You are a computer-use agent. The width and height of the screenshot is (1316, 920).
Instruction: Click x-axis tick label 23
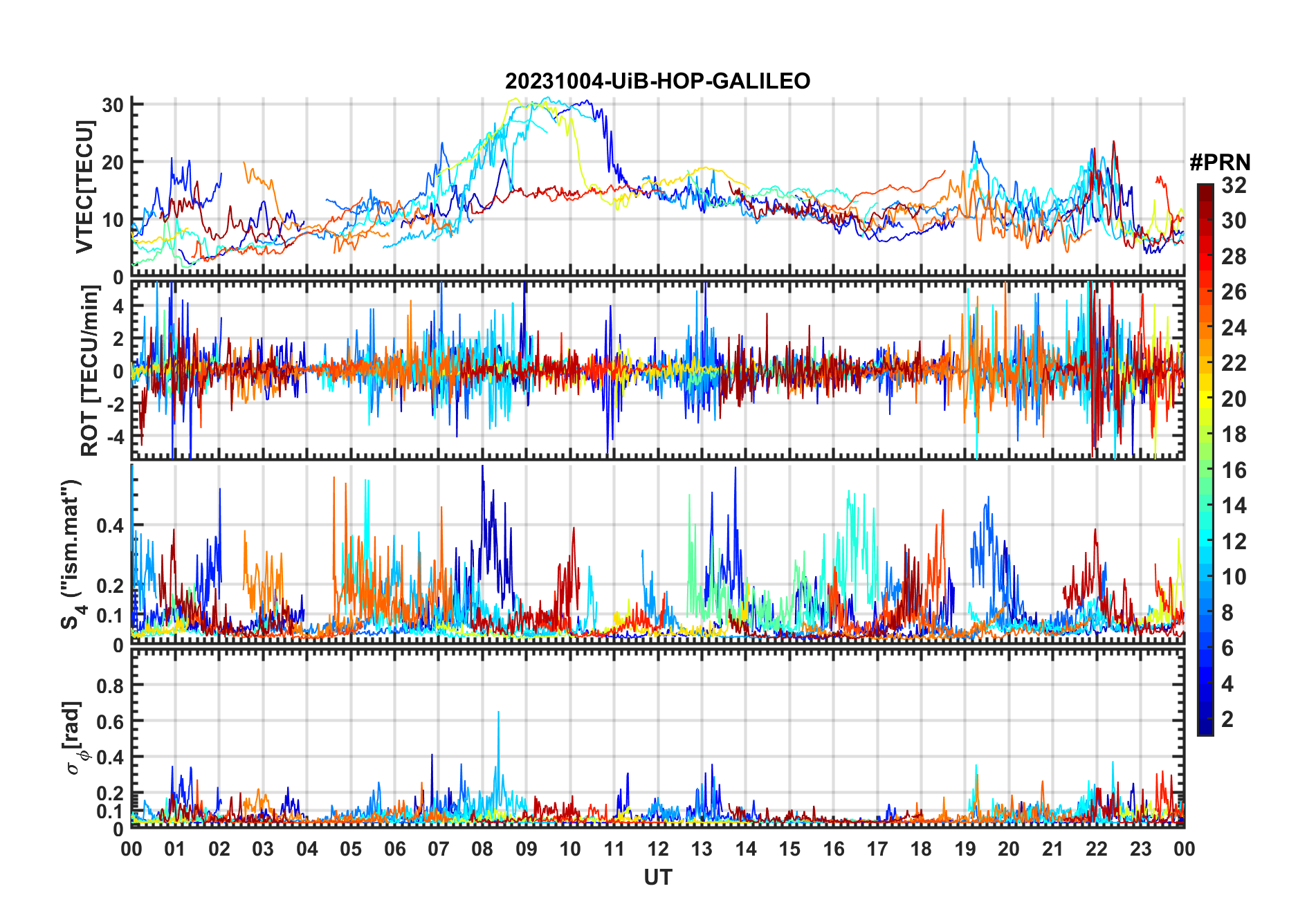coord(1140,849)
